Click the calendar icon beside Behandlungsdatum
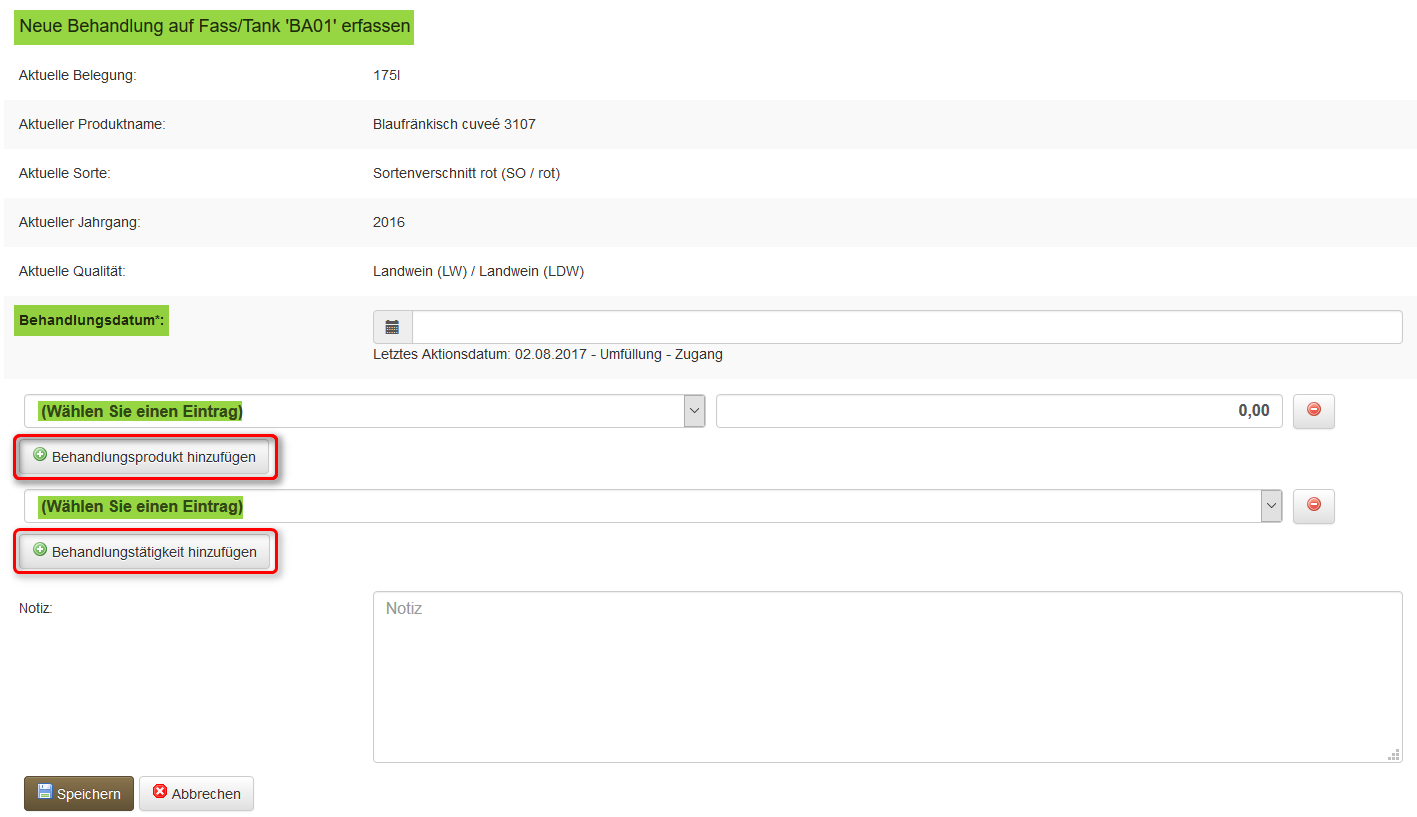Viewport: 1417px width, 817px height. coord(392,327)
